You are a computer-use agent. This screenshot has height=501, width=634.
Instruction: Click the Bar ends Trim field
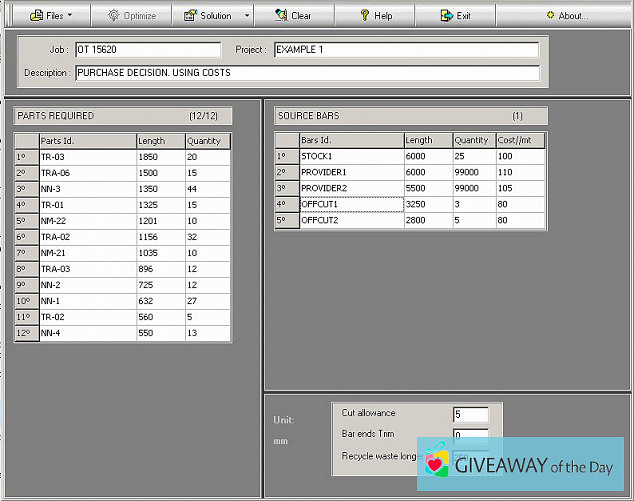[470, 435]
